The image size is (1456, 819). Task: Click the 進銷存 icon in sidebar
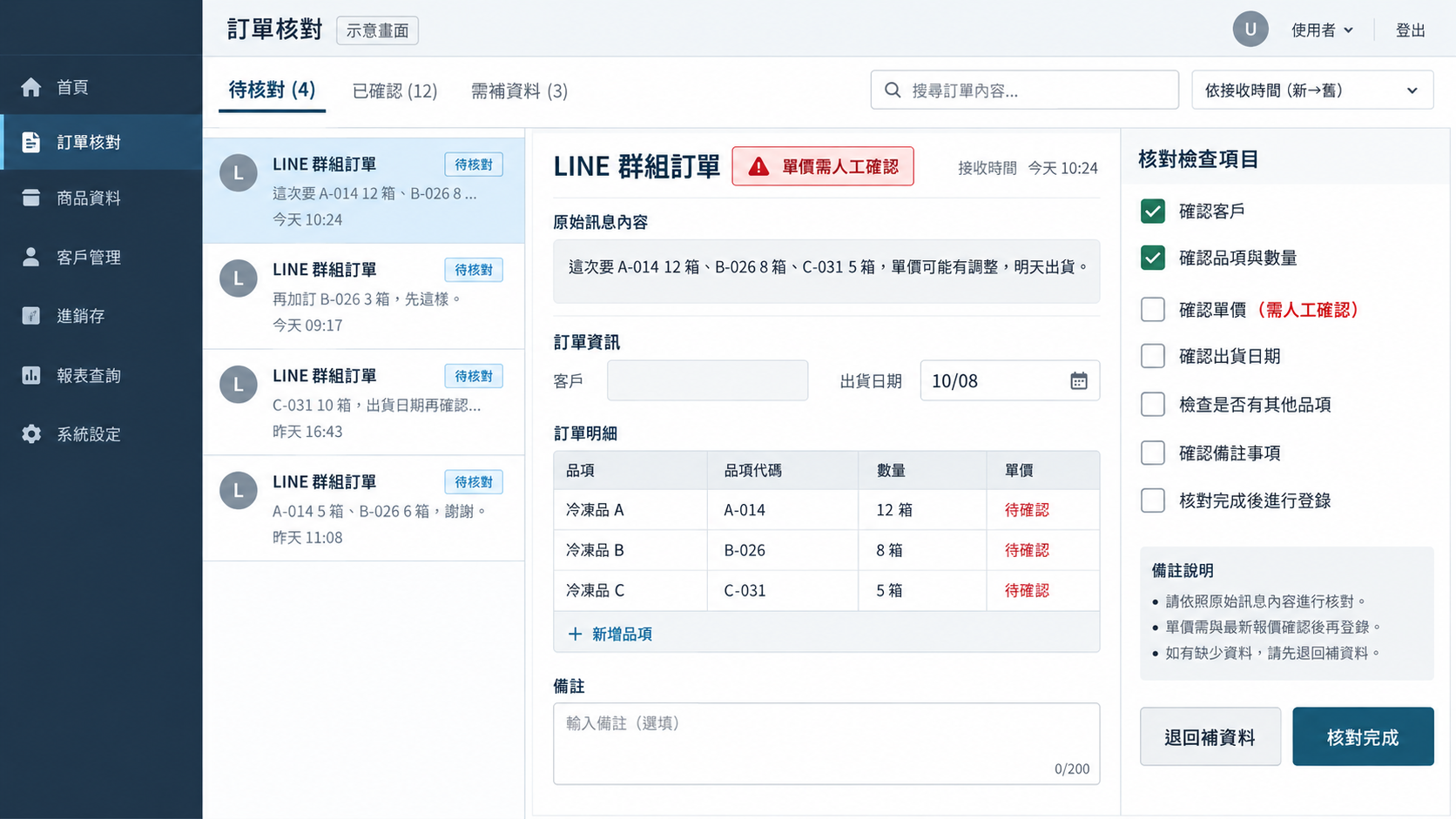click(x=31, y=316)
